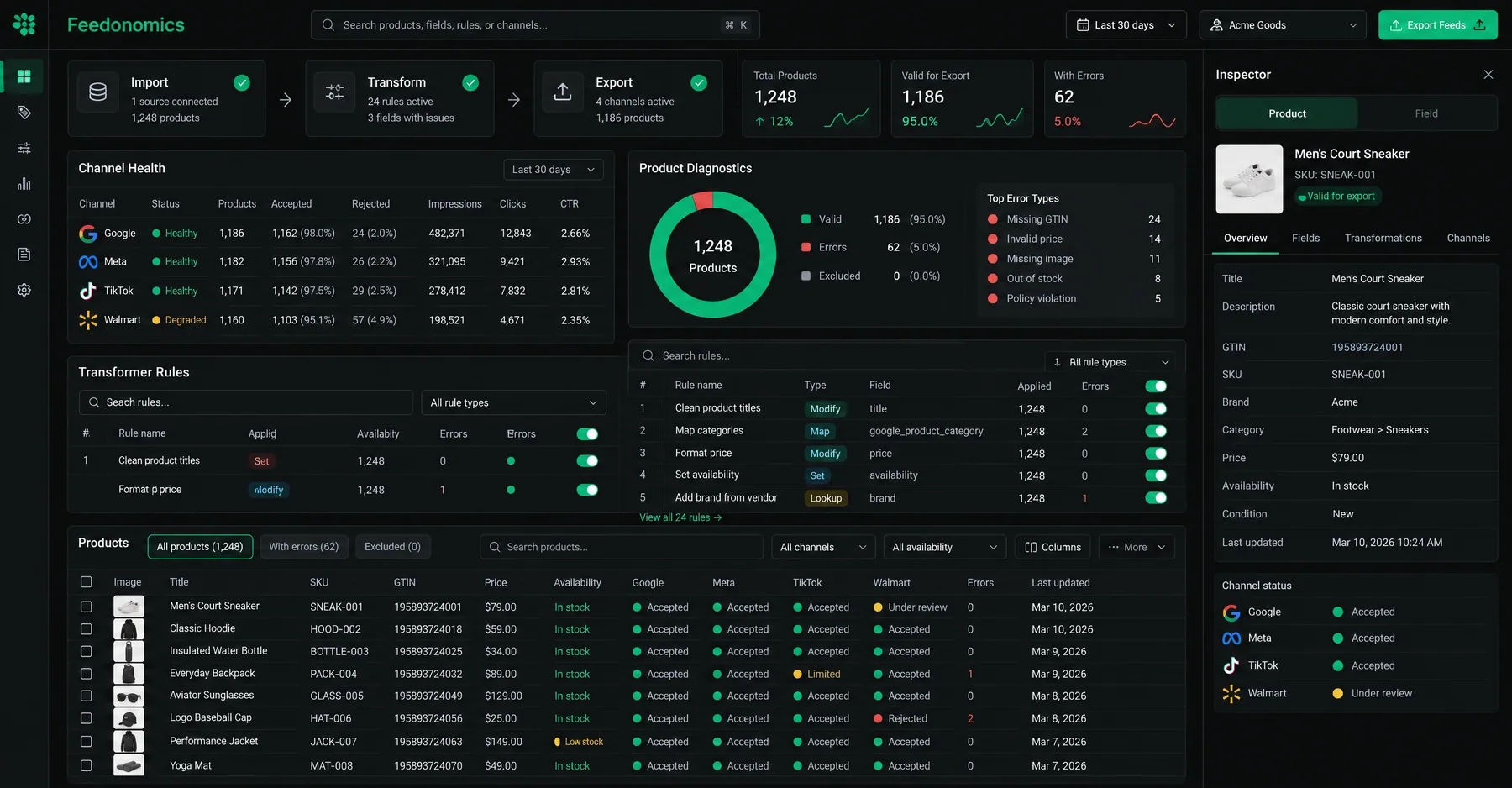This screenshot has height=788, width=1512.
Task: Click the green Valid legend swatch
Action: 806,219
